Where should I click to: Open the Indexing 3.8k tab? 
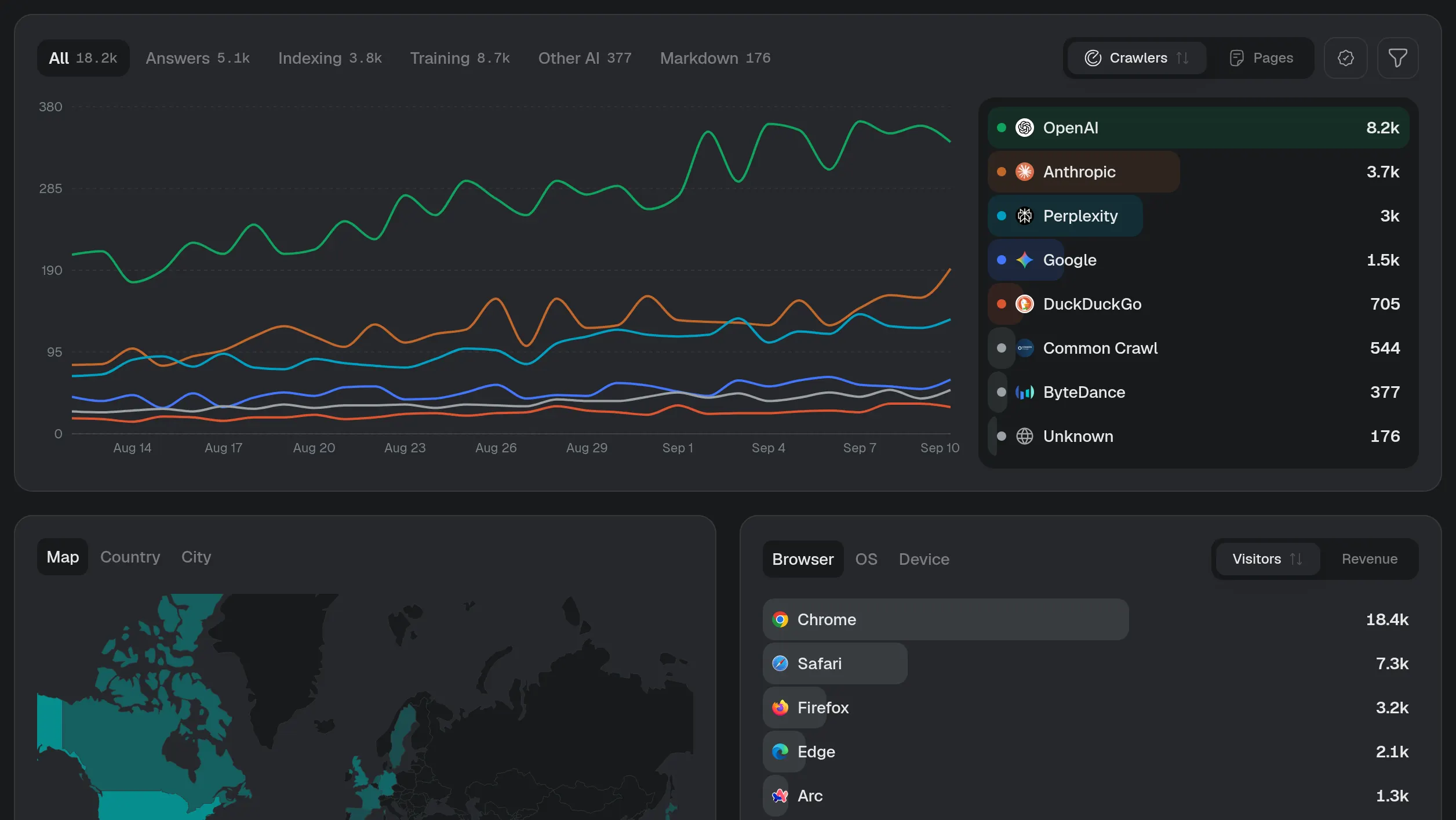[x=330, y=58]
